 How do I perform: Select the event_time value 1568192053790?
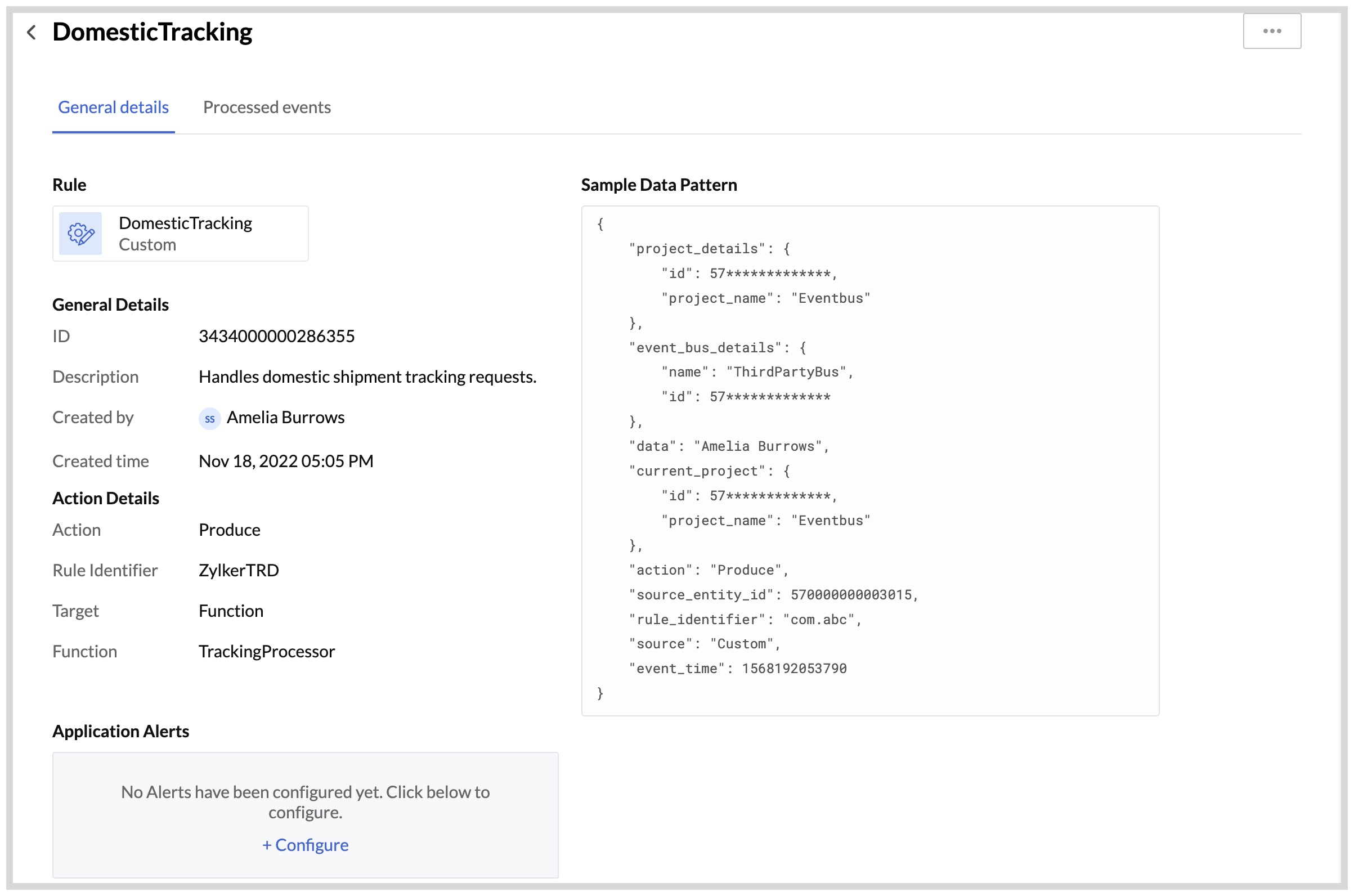793,668
